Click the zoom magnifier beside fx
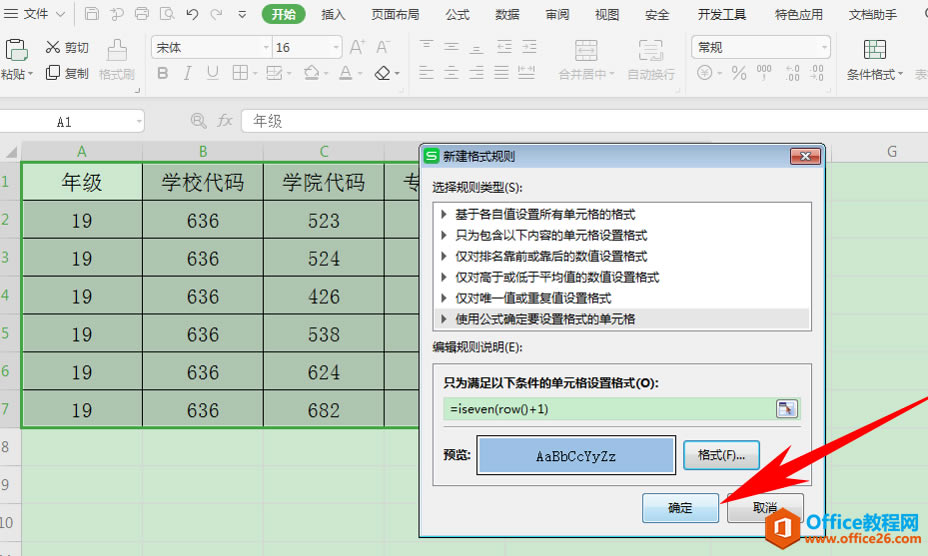This screenshot has width=928, height=556. coord(198,121)
